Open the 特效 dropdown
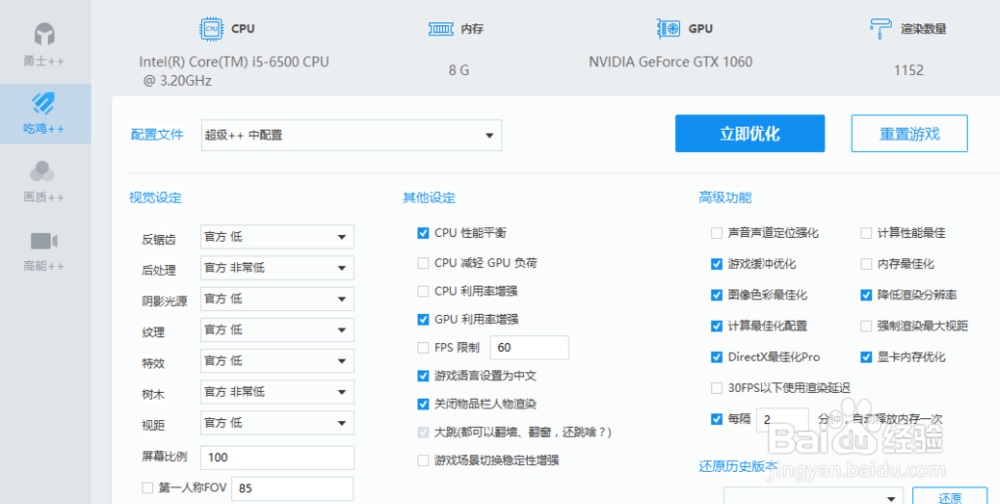 pos(277,361)
